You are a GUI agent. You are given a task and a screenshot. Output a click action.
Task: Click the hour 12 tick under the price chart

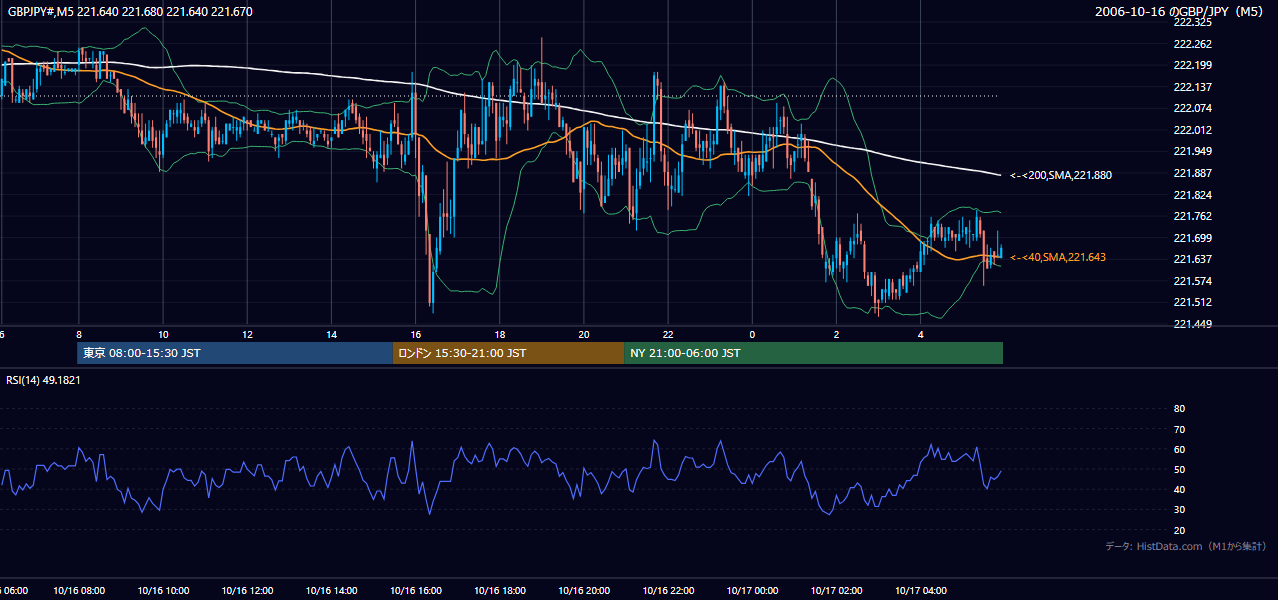coord(247,335)
